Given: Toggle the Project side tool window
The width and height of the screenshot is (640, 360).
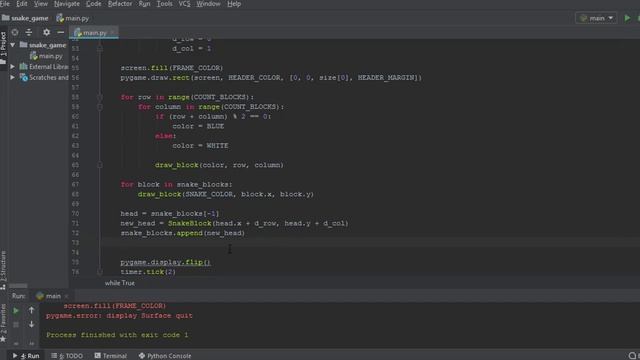Looking at the screenshot, I should pos(3,47).
